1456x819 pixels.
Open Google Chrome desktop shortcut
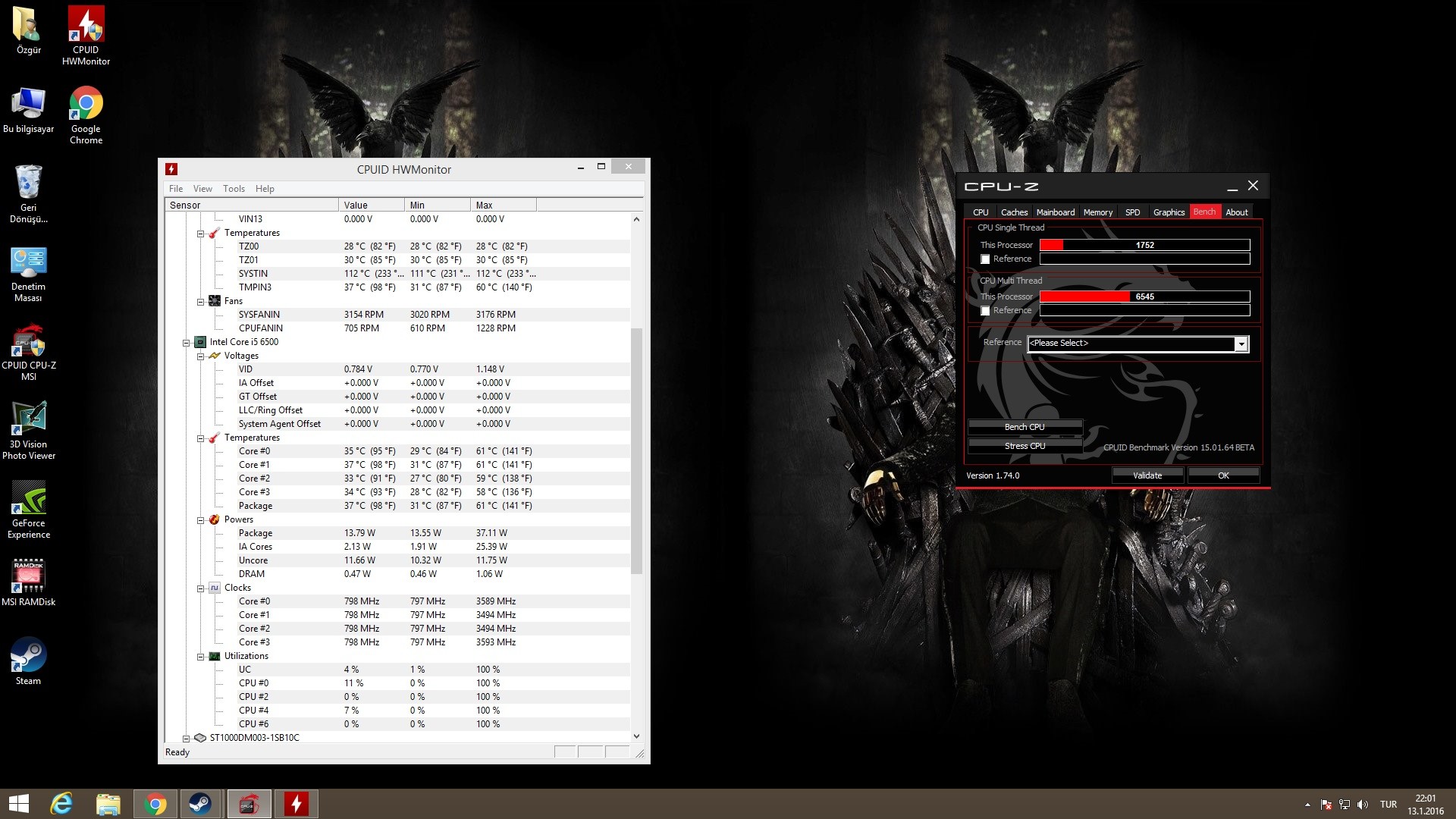[86, 115]
